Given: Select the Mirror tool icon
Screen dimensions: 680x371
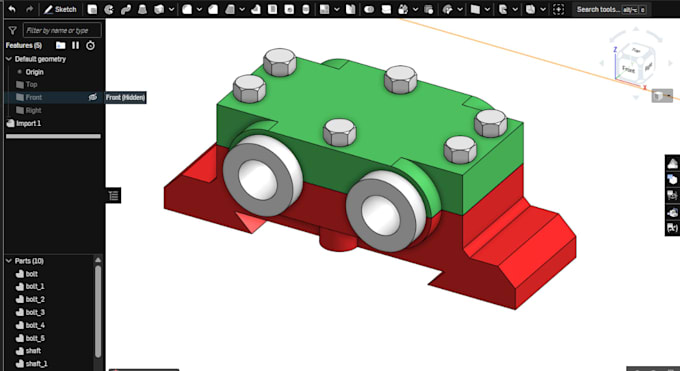Looking at the screenshot, I should click(x=350, y=9).
